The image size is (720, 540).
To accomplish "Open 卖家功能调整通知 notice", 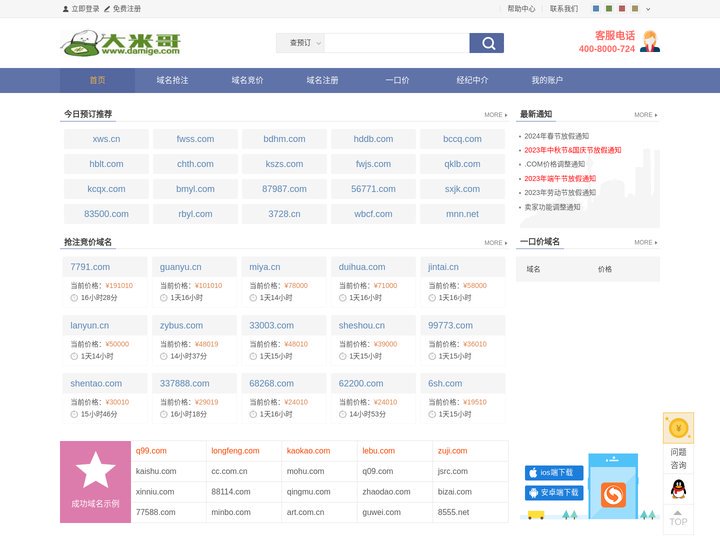I will [x=552, y=207].
